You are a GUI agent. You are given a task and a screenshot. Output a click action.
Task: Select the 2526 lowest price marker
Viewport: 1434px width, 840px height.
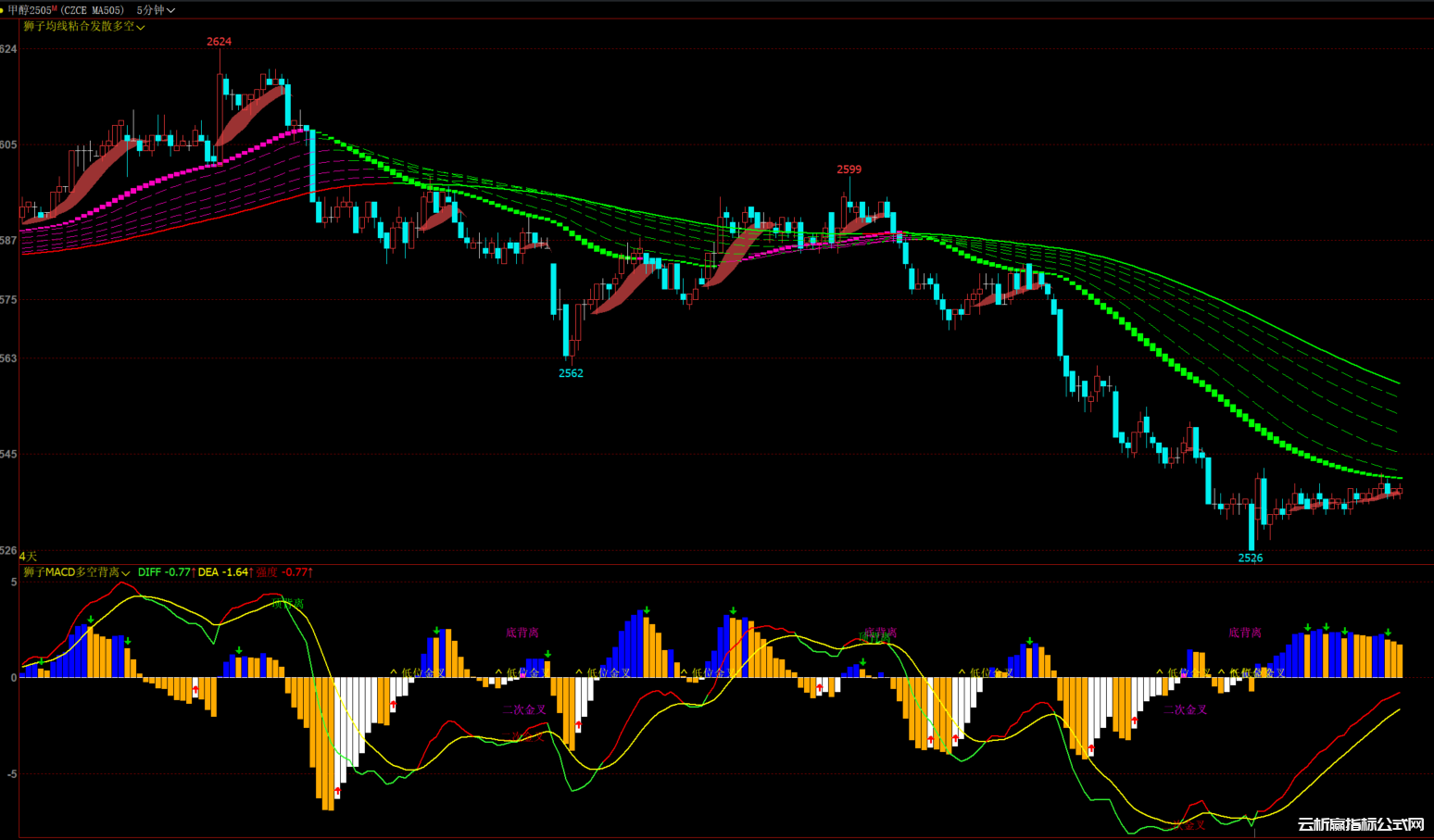tap(1251, 558)
